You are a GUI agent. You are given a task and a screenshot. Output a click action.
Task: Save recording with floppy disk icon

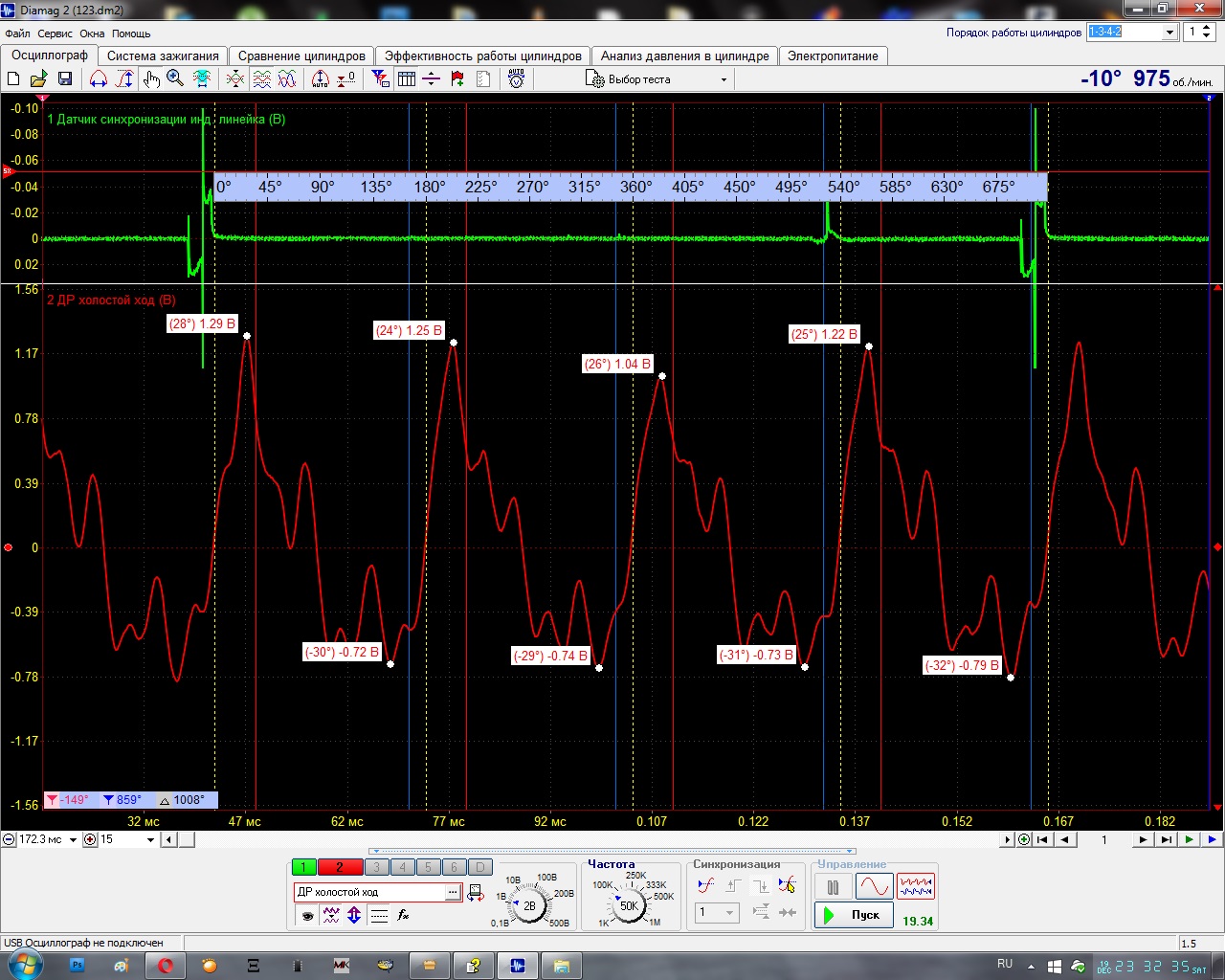pos(65,79)
